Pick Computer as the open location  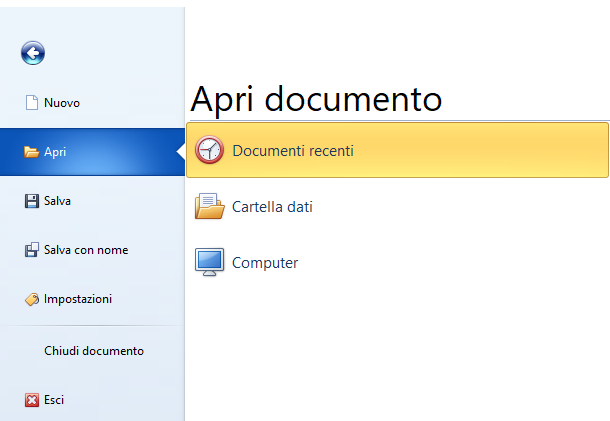(x=265, y=263)
